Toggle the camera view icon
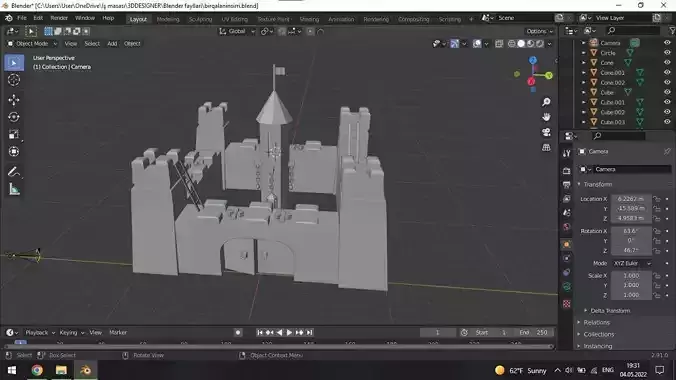Viewport: 676px width, 380px height. [x=546, y=132]
